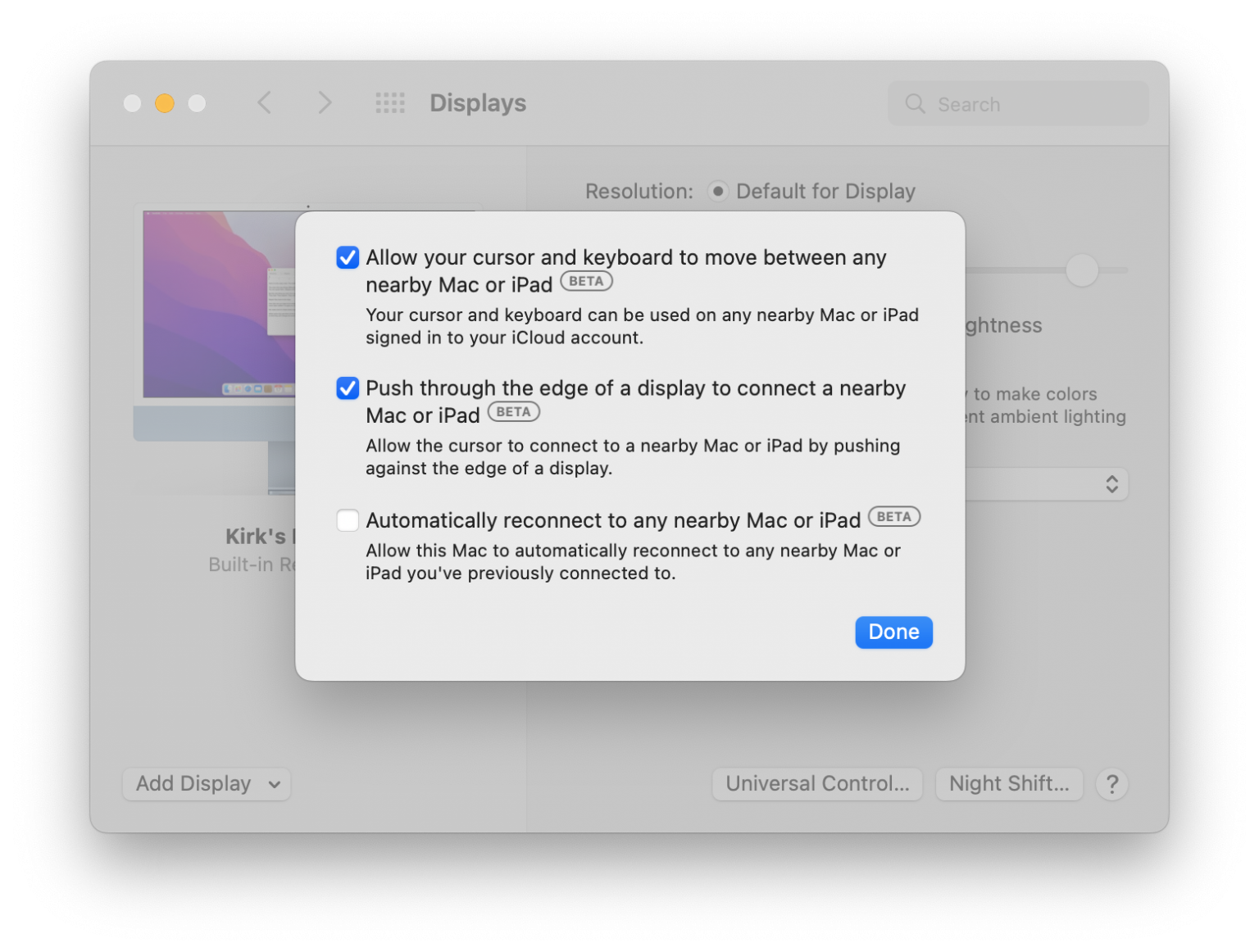
Task: Click the color profile popup stepper arrows
Action: coord(1112,484)
